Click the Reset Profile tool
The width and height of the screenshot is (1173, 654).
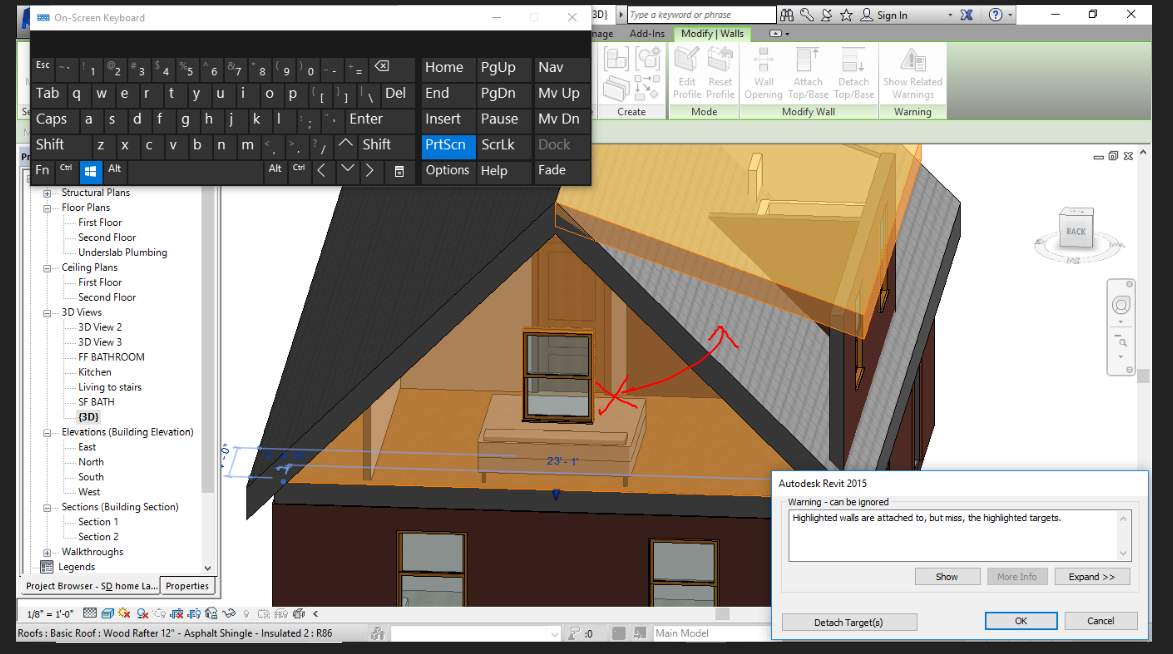coord(720,73)
